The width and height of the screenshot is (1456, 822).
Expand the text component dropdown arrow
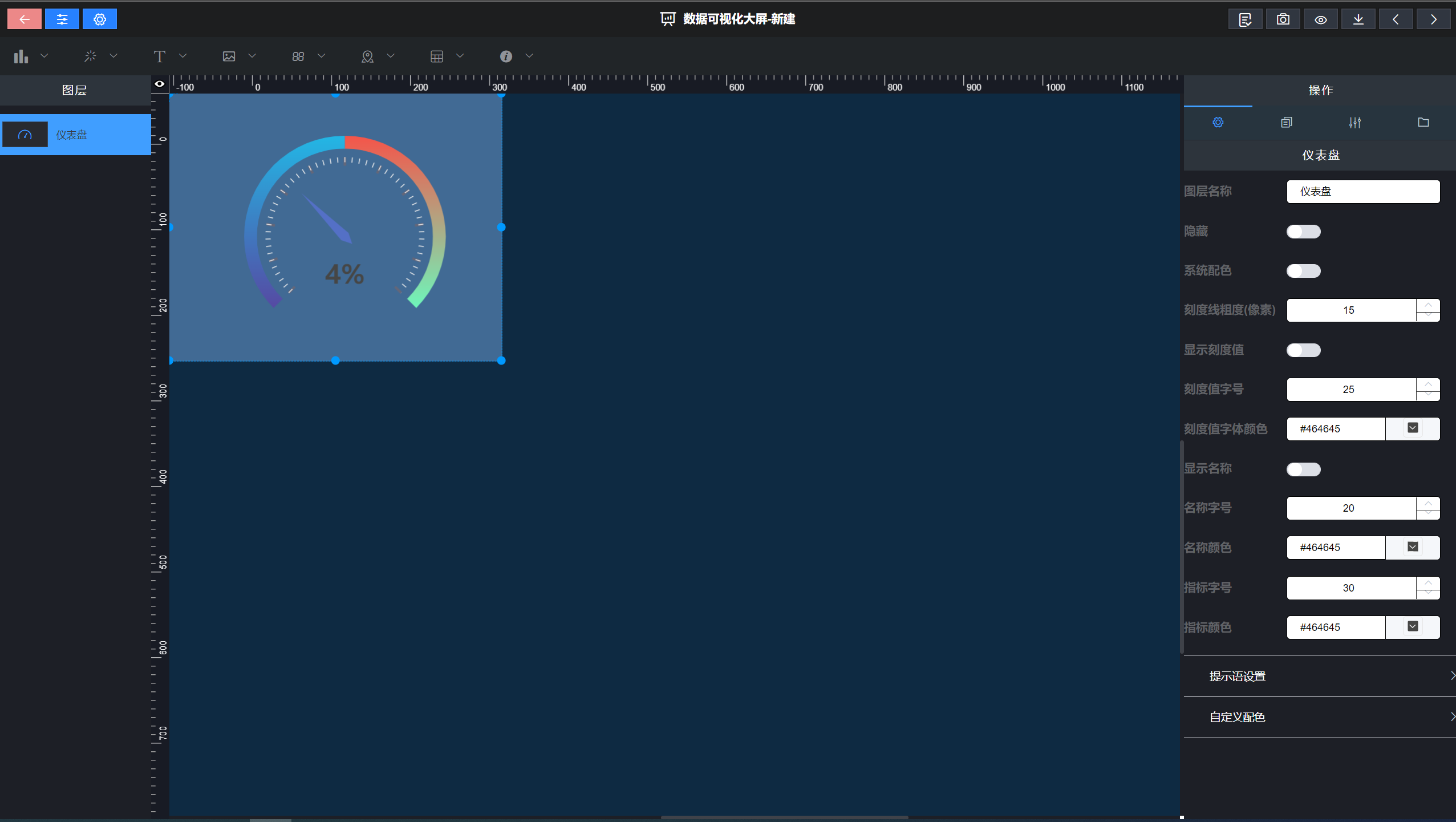[x=182, y=55]
